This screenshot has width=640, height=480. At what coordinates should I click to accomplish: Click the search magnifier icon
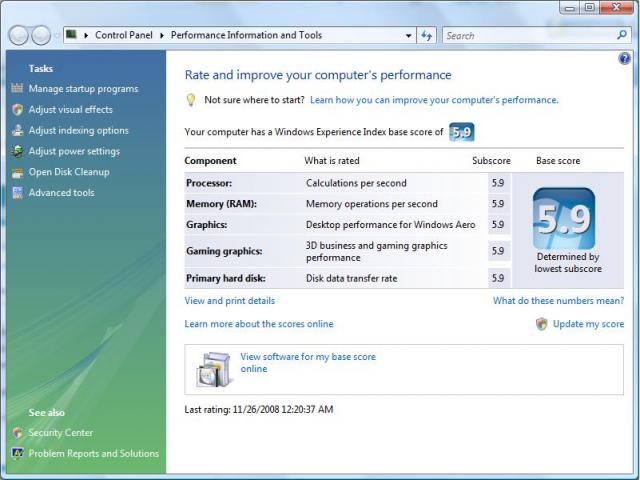coord(622,35)
